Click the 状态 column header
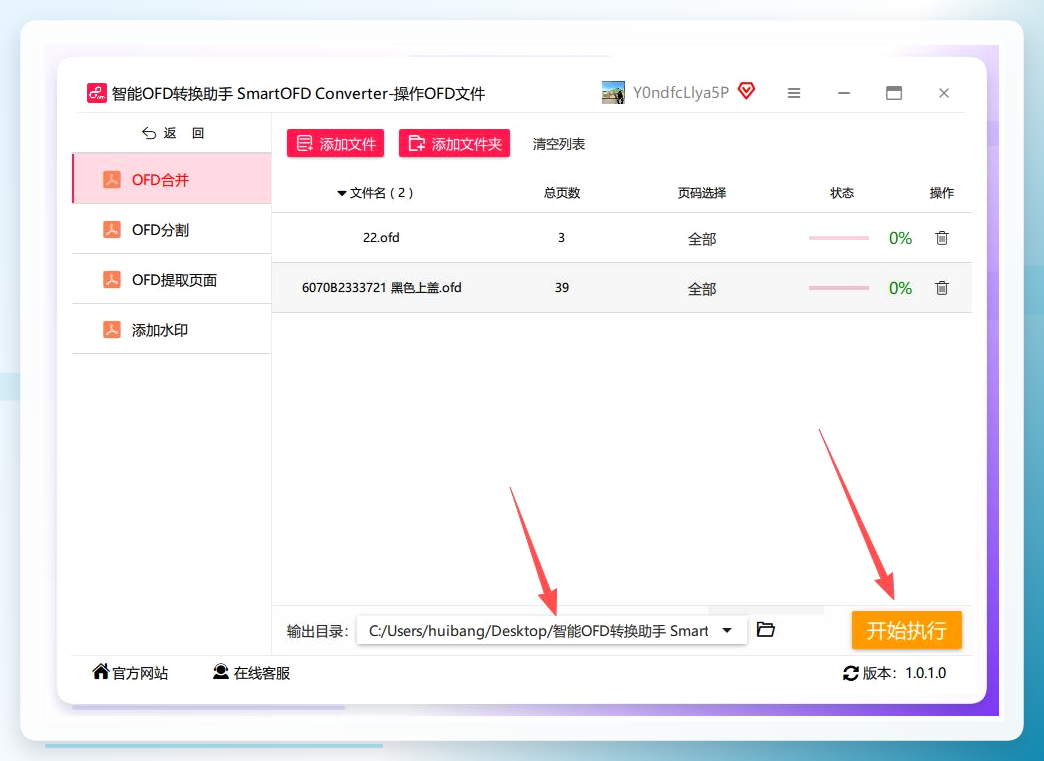Screen dimensions: 1044x761 click(842, 193)
